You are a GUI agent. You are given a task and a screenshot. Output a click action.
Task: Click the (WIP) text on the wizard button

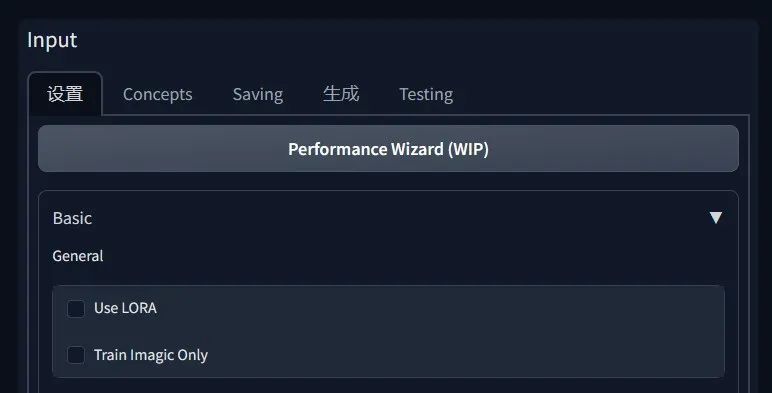[468, 149]
